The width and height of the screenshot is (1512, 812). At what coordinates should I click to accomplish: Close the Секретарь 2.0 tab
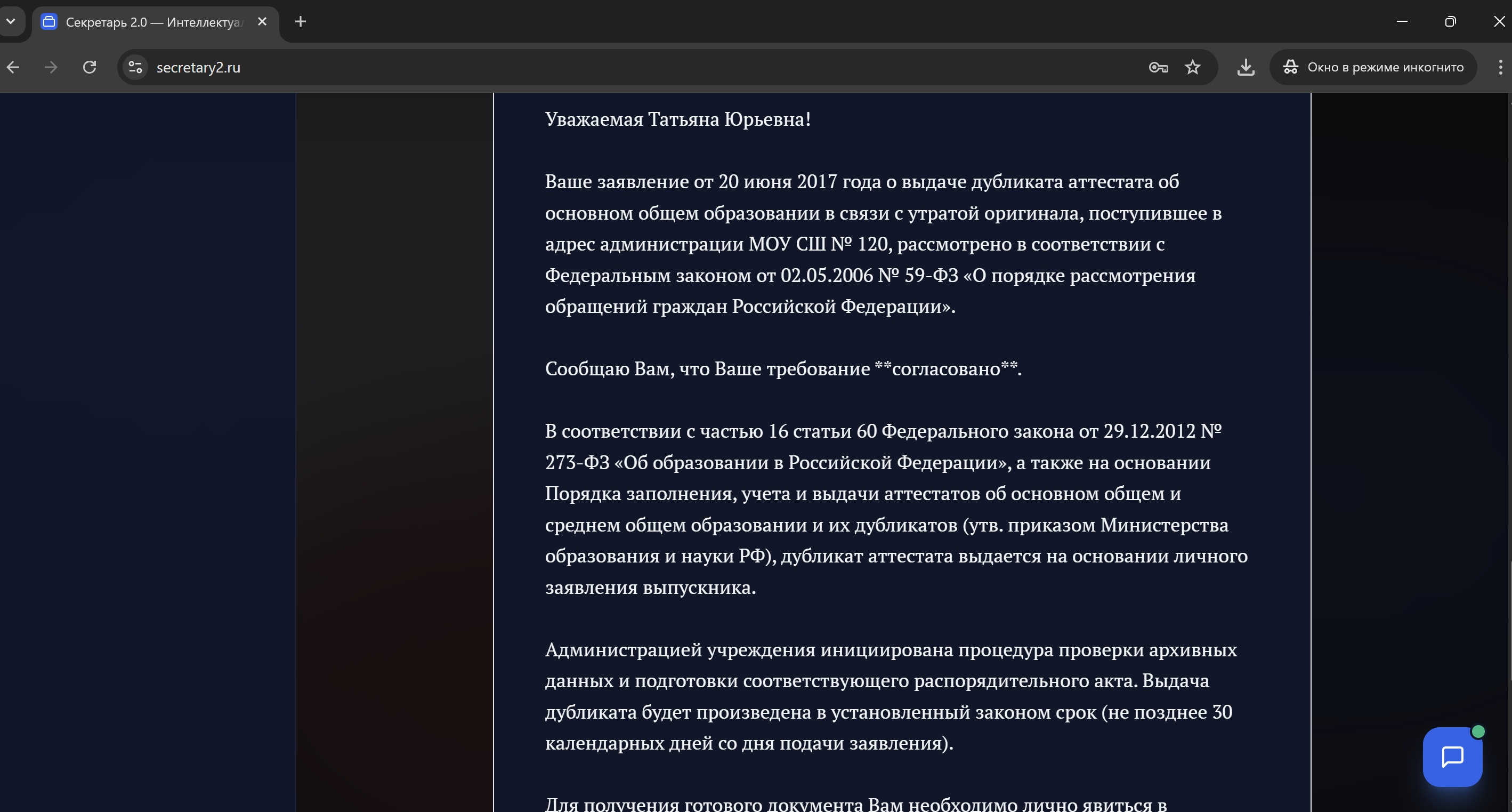262,22
